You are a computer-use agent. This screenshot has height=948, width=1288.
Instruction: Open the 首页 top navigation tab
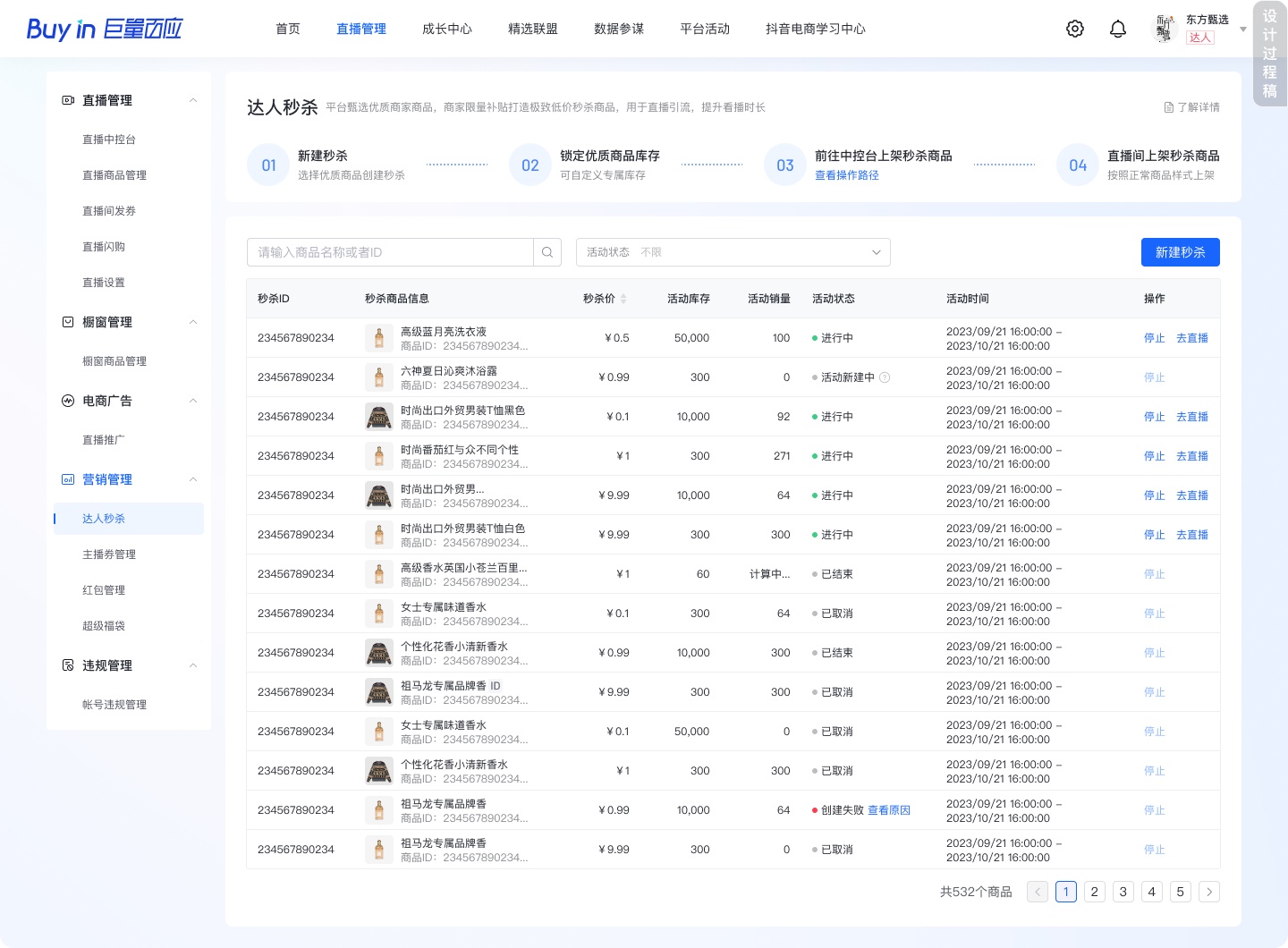(288, 29)
